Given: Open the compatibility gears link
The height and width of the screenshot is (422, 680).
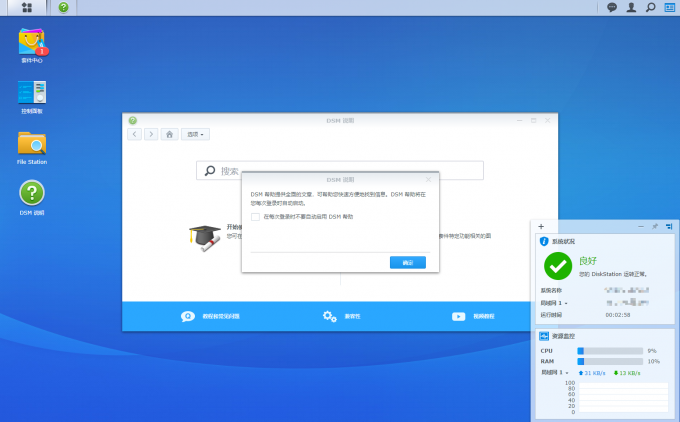Looking at the screenshot, I should point(341,316).
